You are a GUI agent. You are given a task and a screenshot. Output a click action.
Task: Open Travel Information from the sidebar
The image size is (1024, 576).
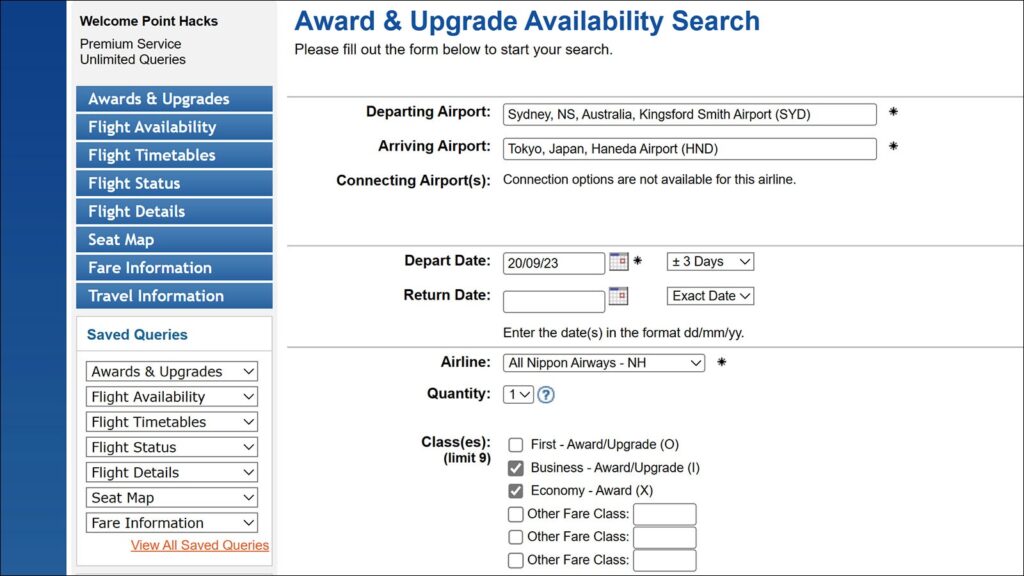tap(171, 295)
